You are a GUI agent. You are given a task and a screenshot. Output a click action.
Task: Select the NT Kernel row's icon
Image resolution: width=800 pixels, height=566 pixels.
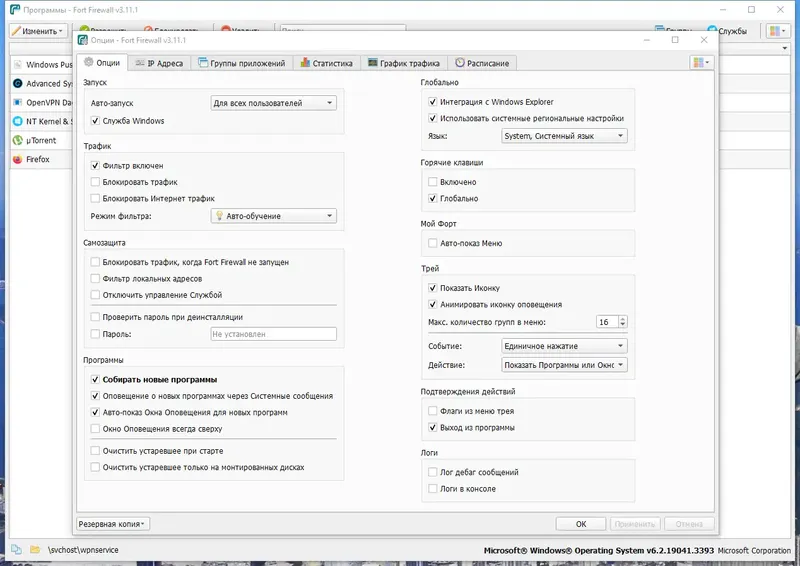(x=17, y=121)
